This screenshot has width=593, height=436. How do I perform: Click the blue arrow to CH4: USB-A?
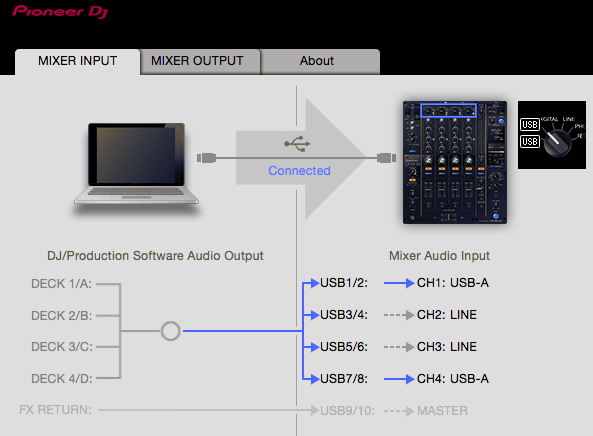tap(399, 379)
